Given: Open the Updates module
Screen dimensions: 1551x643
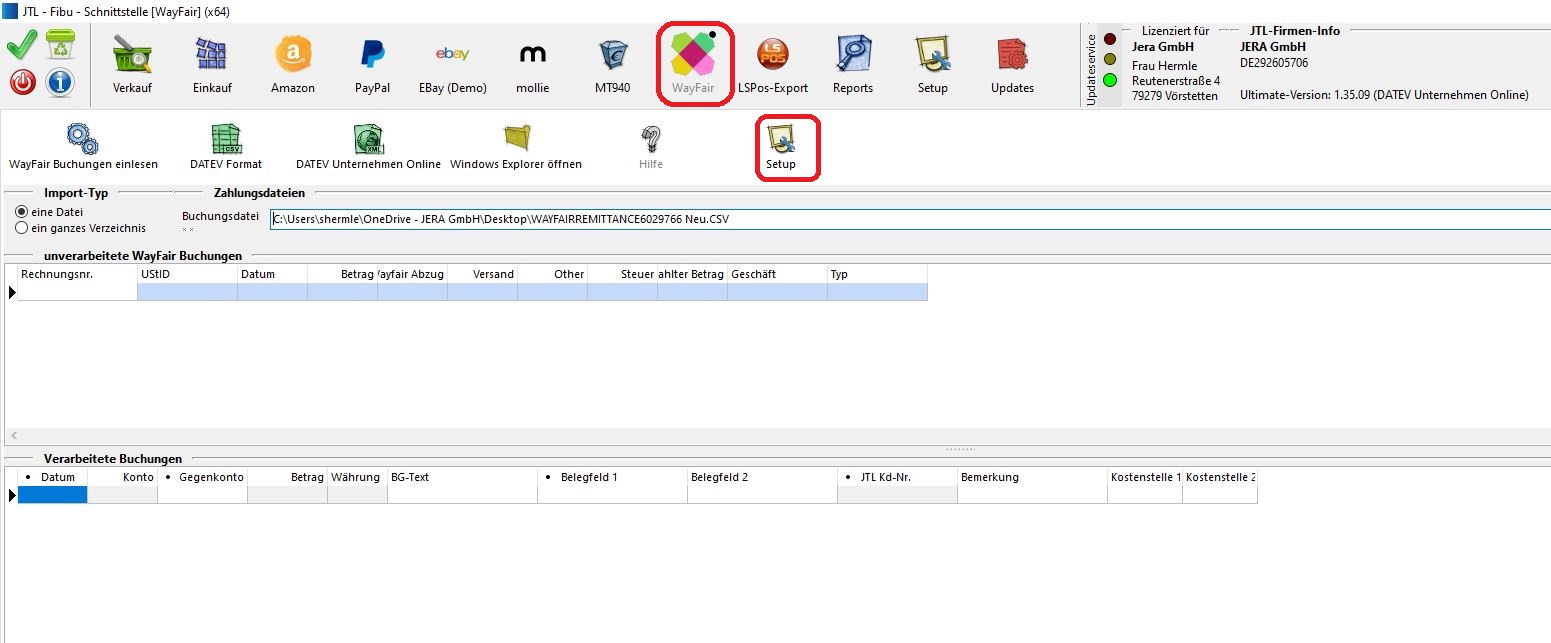Looking at the screenshot, I should coord(1012,62).
